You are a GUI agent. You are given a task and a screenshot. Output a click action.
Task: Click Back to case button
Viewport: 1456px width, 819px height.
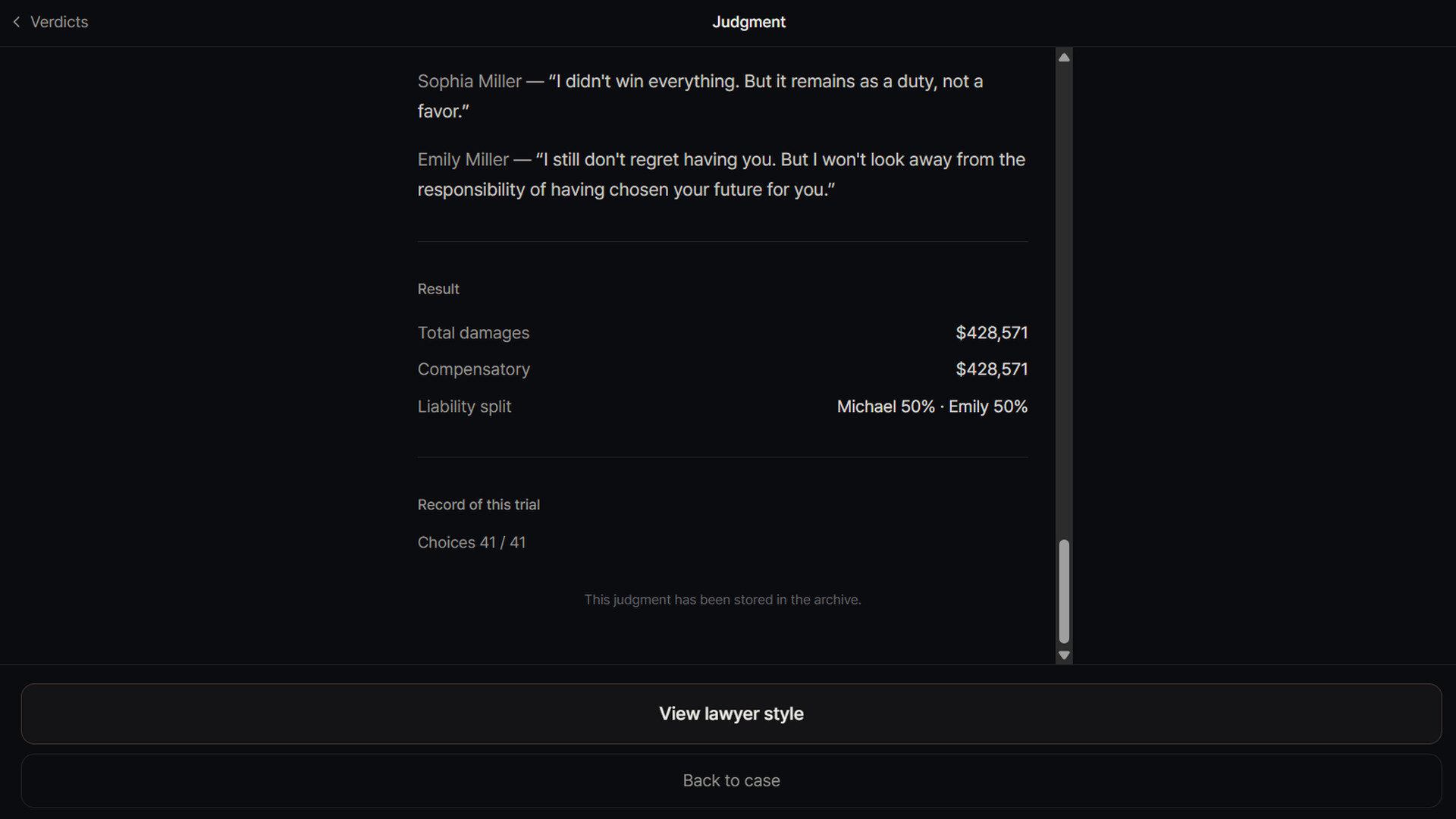[731, 780]
